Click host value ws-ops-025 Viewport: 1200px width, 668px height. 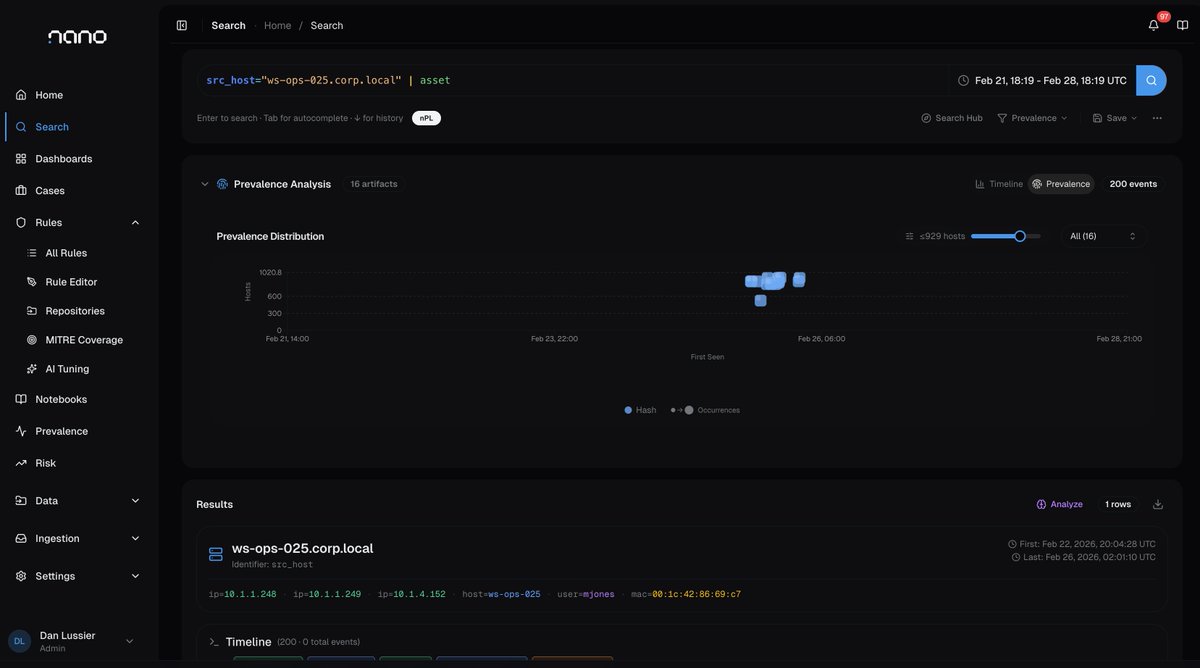click(x=514, y=594)
